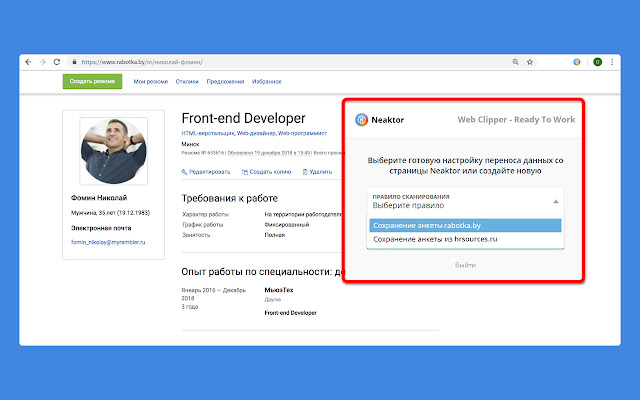Viewport: 640px width, 400px height.
Task: Open the green profile avatar icon
Action: point(598,62)
